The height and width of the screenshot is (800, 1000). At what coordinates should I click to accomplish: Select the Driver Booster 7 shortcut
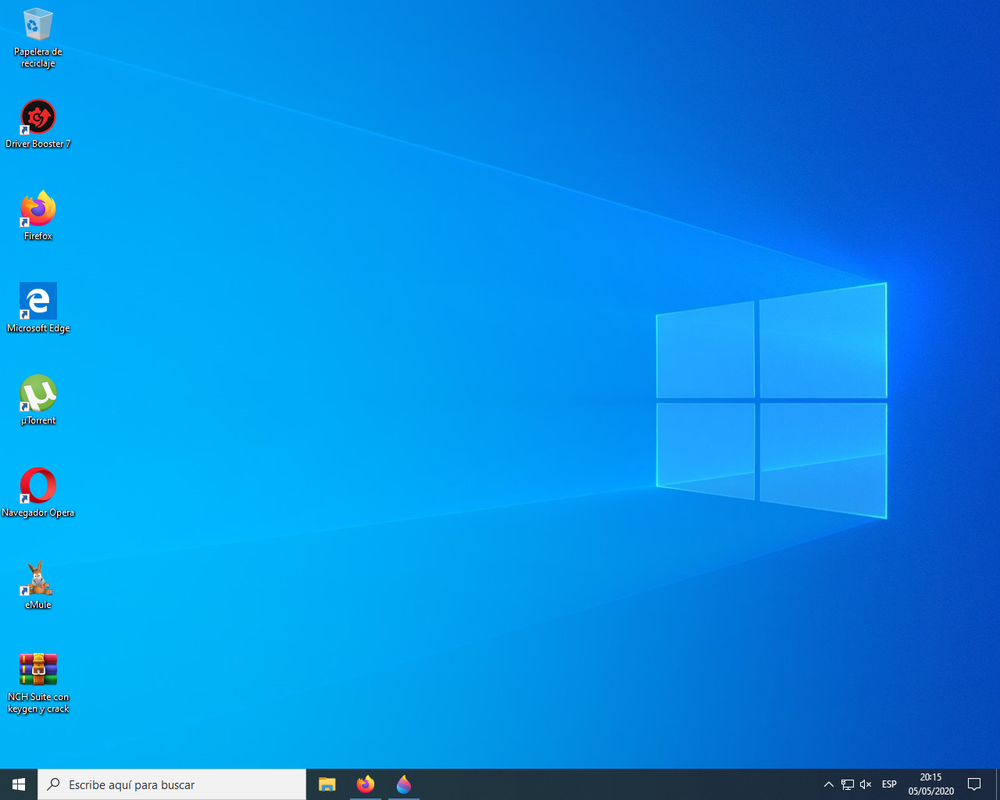tap(38, 124)
